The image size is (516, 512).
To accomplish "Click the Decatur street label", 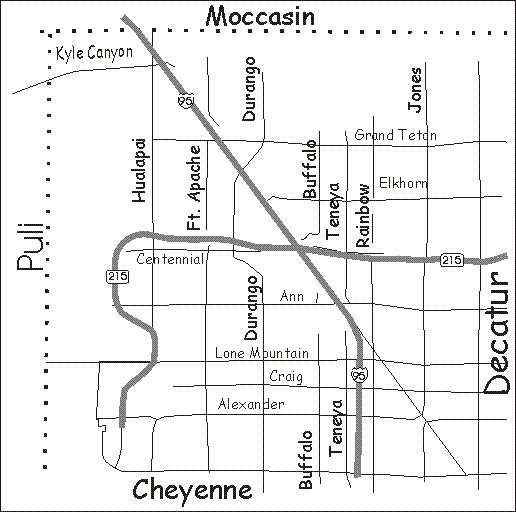I will click(496, 333).
